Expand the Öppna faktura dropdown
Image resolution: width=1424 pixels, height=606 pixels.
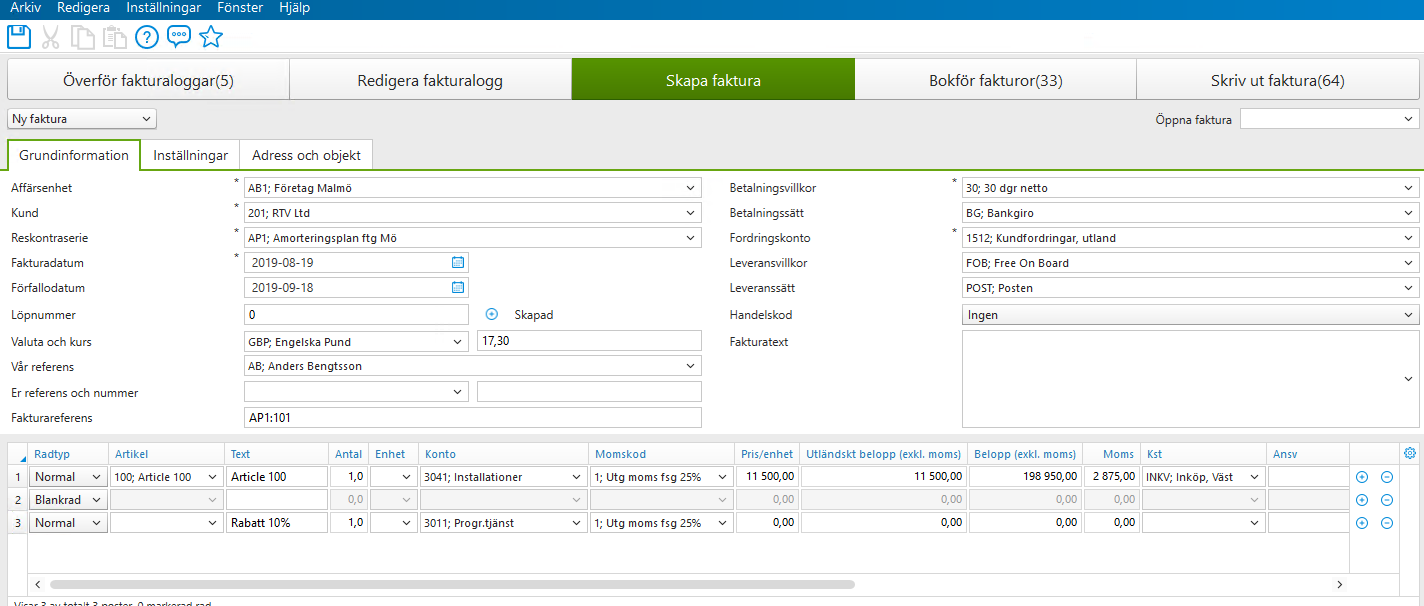(1410, 117)
